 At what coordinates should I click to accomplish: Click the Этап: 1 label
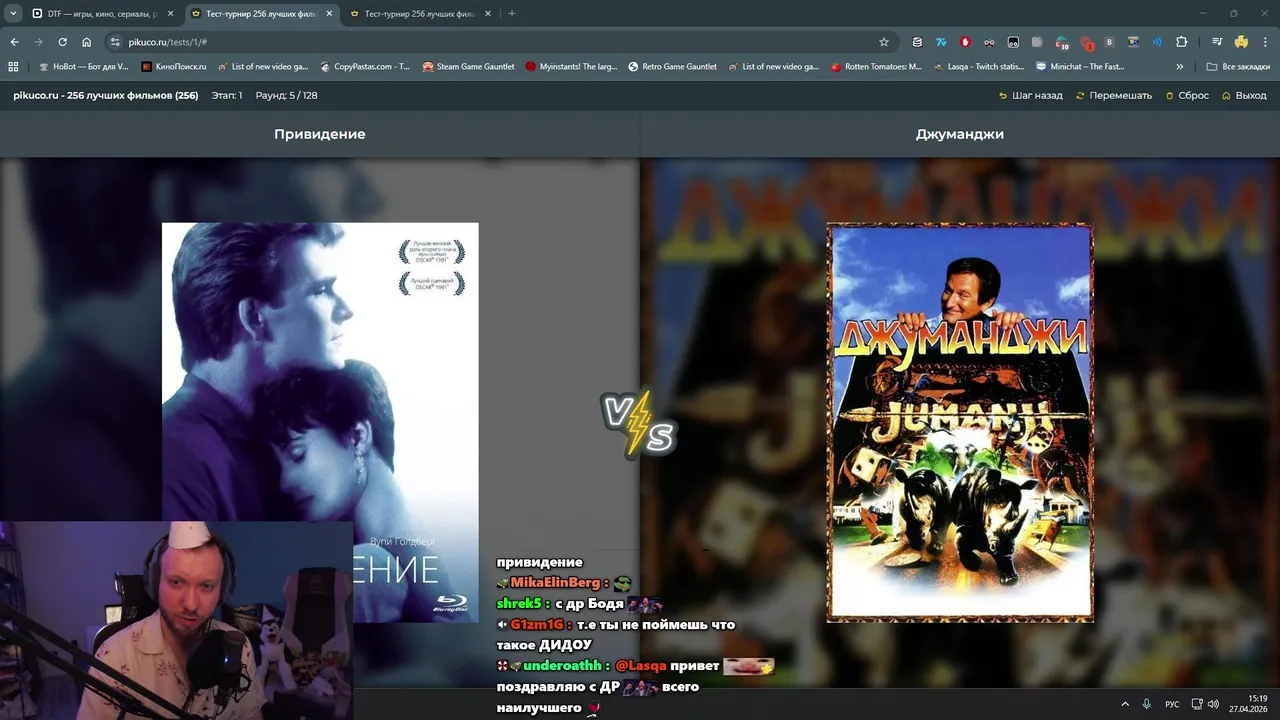(226, 96)
